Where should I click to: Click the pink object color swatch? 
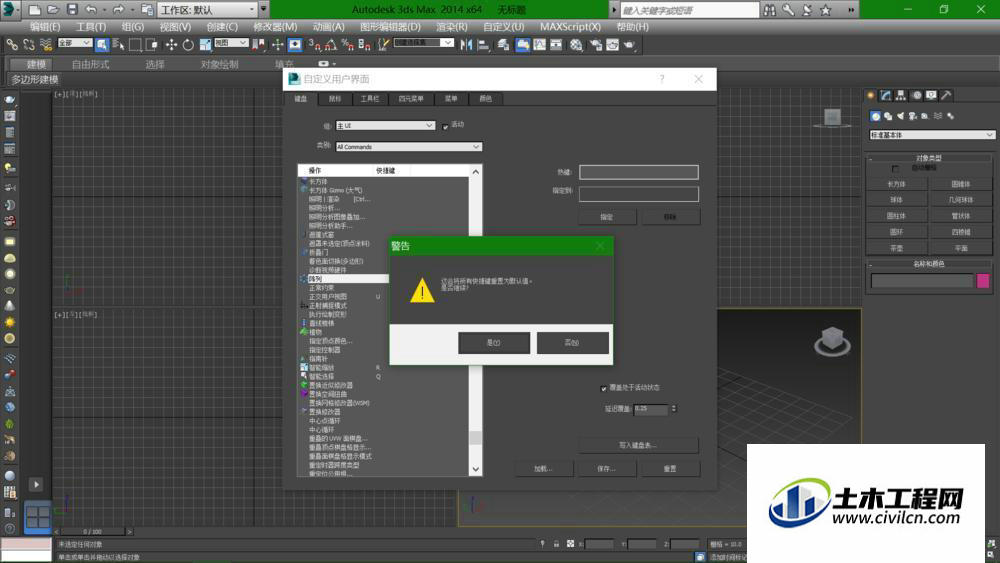coord(983,281)
